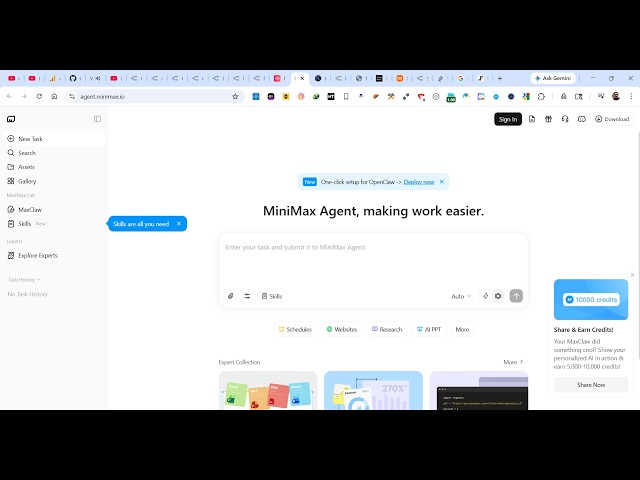Open the Assets section
The height and width of the screenshot is (480, 640).
click(55, 167)
